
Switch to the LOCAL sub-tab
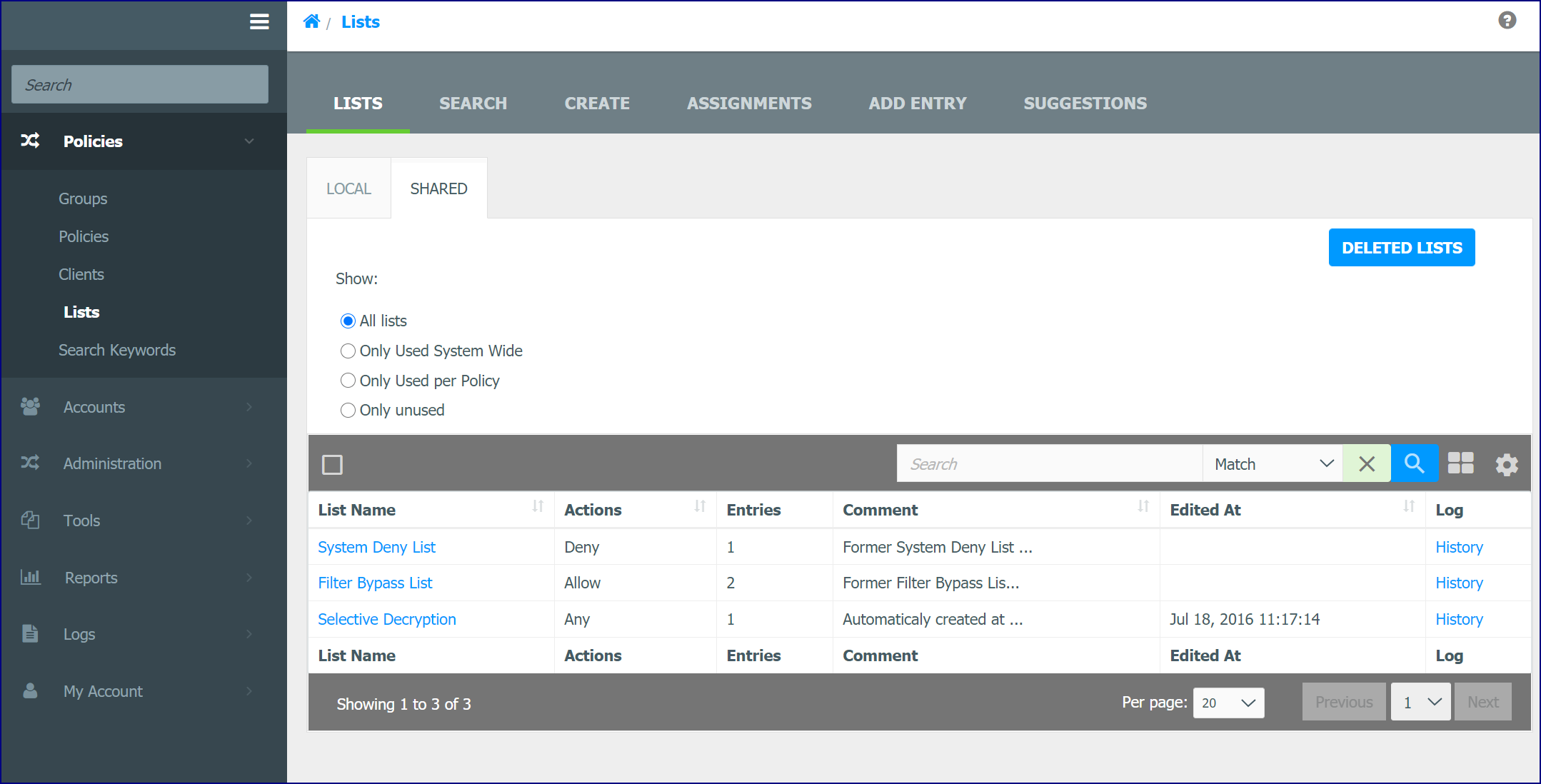[x=348, y=189]
